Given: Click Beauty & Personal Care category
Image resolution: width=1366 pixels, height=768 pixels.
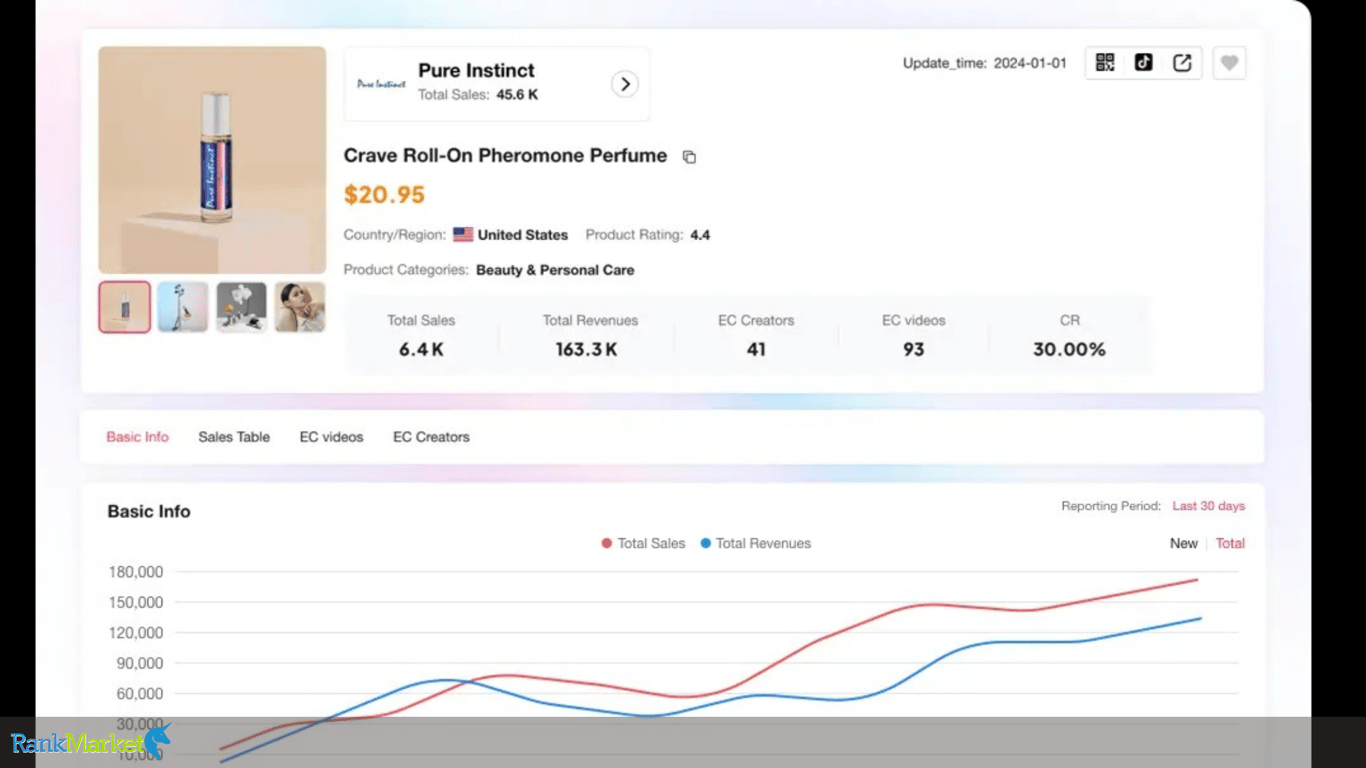Looking at the screenshot, I should pos(555,270).
